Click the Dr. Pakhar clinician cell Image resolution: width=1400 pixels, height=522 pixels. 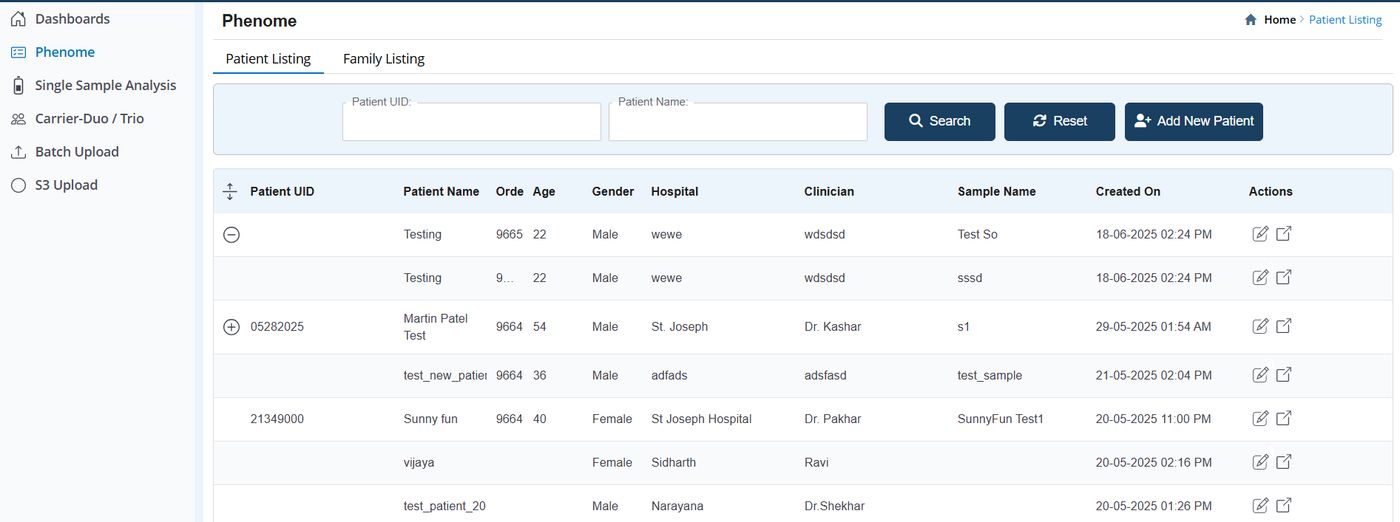[x=832, y=419]
